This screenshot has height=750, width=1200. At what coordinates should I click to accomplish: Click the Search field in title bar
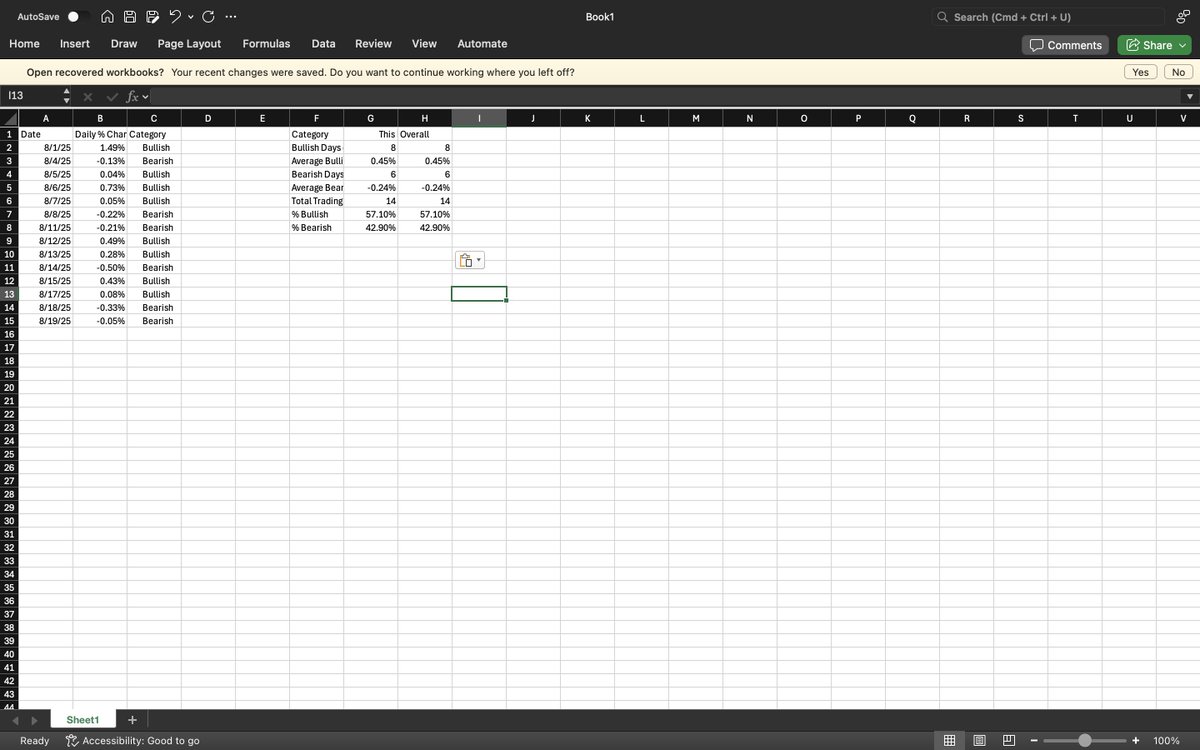[1048, 17]
